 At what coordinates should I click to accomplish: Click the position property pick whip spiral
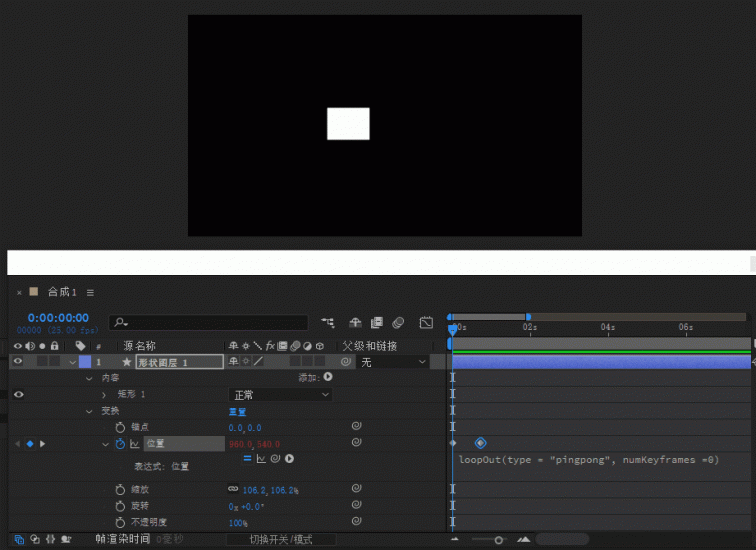pyautogui.click(x=356, y=442)
